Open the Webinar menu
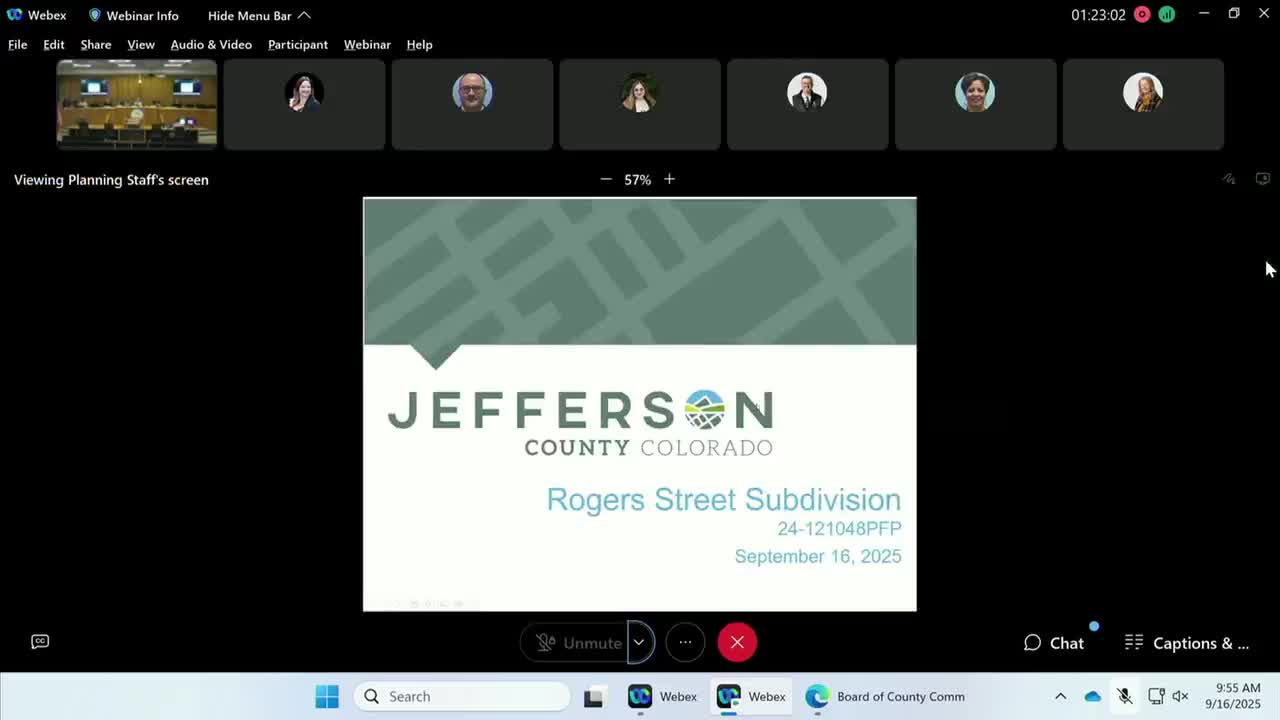1280x720 pixels. 367,44
